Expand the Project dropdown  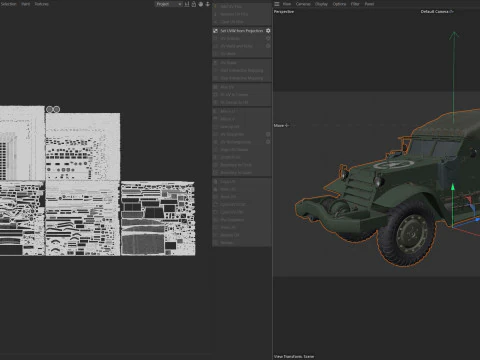click(169, 4)
